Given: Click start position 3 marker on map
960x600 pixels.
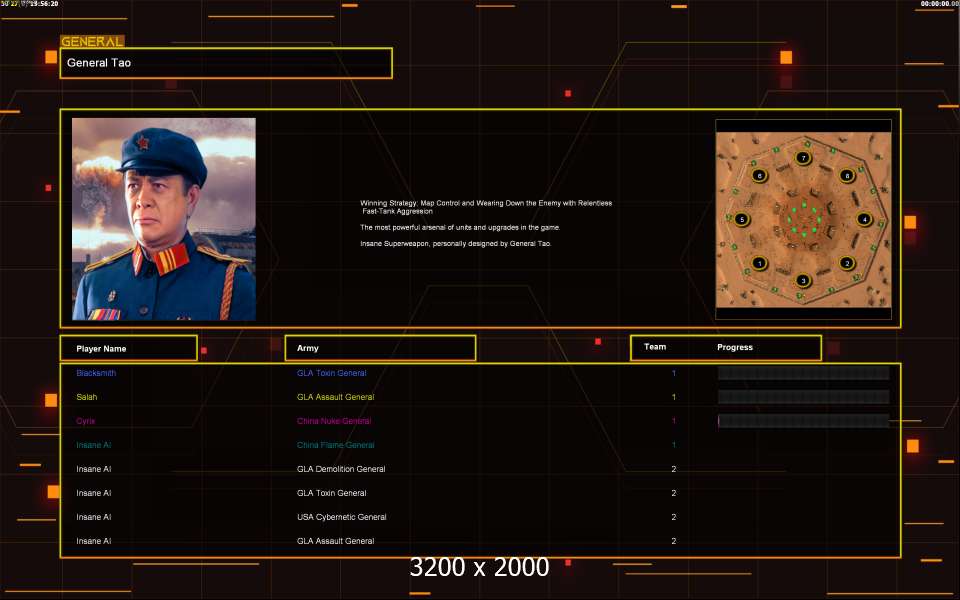Looking at the screenshot, I should [803, 281].
